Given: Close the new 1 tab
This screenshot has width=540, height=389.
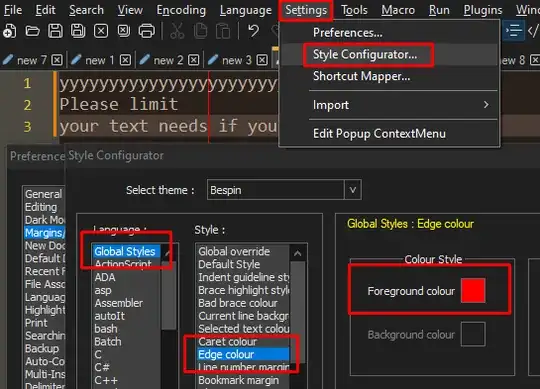Looking at the screenshot, I should coord(125,60).
